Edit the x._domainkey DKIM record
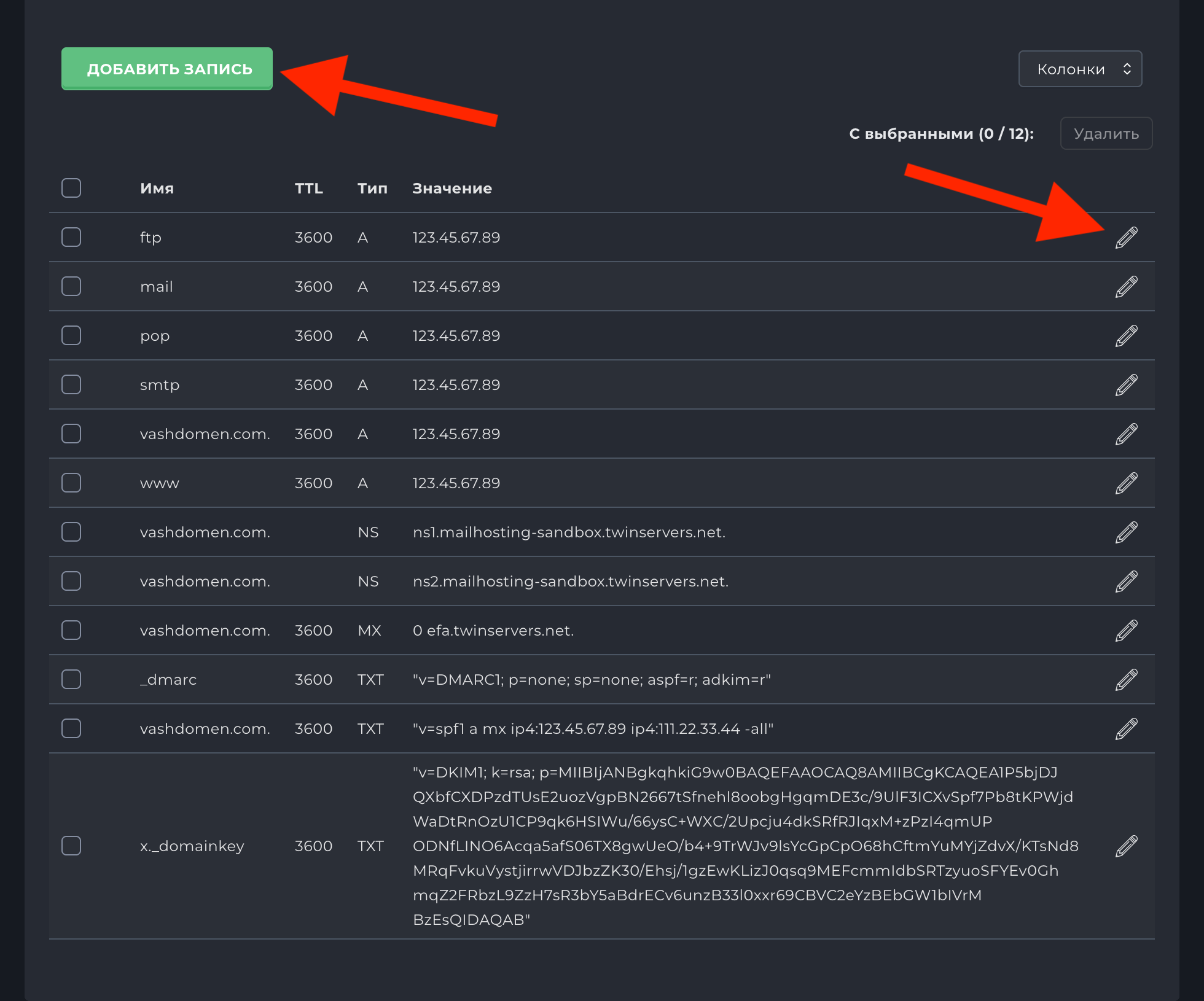1204x1001 pixels. click(x=1127, y=846)
